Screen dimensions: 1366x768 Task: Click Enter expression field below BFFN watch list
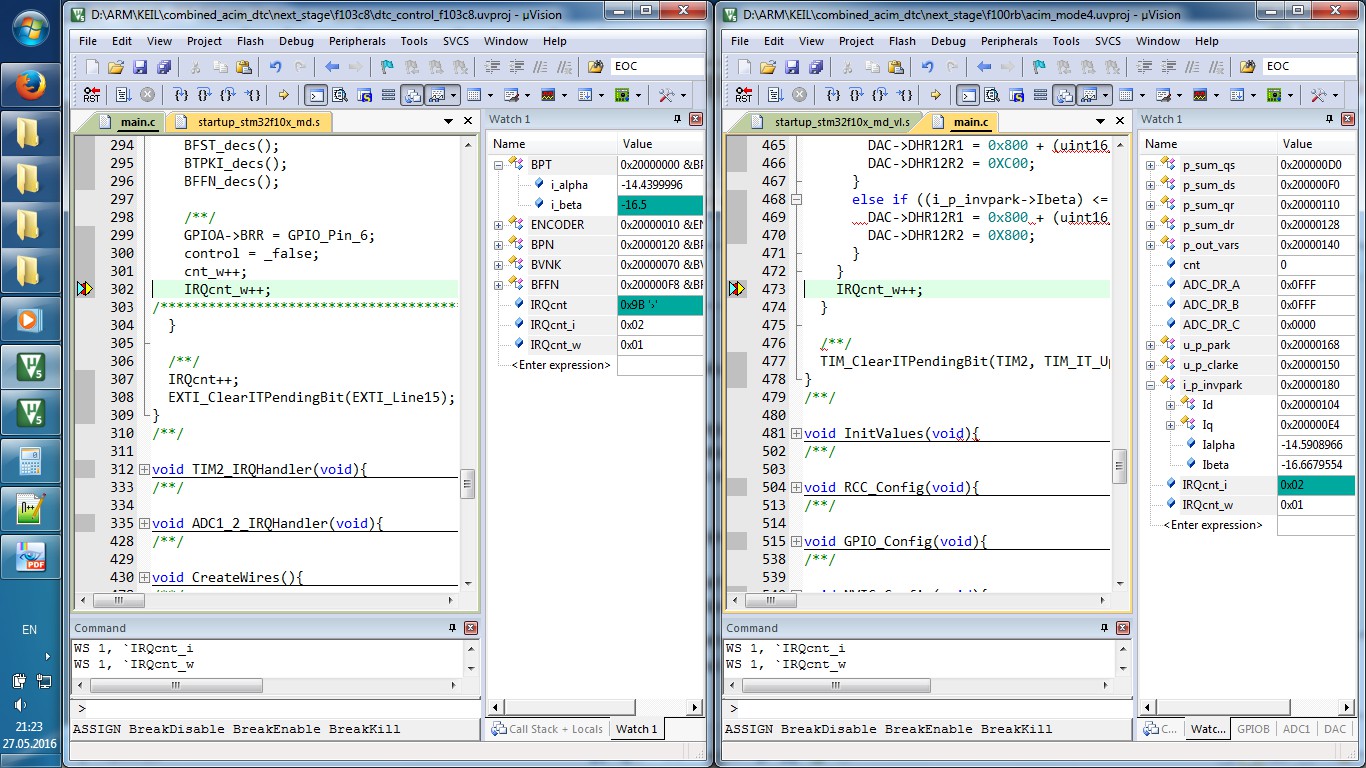click(560, 365)
